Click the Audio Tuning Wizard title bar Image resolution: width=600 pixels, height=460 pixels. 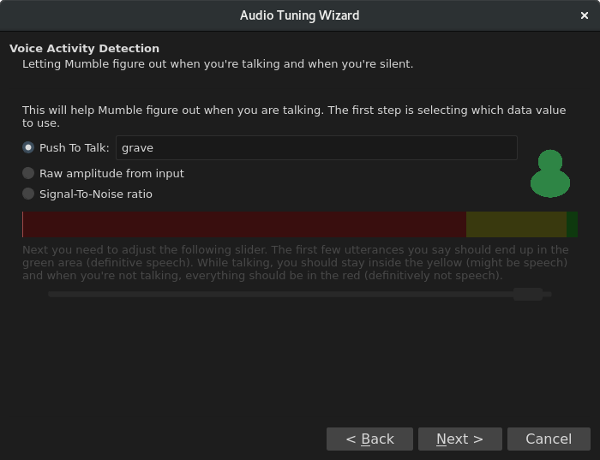coord(299,16)
